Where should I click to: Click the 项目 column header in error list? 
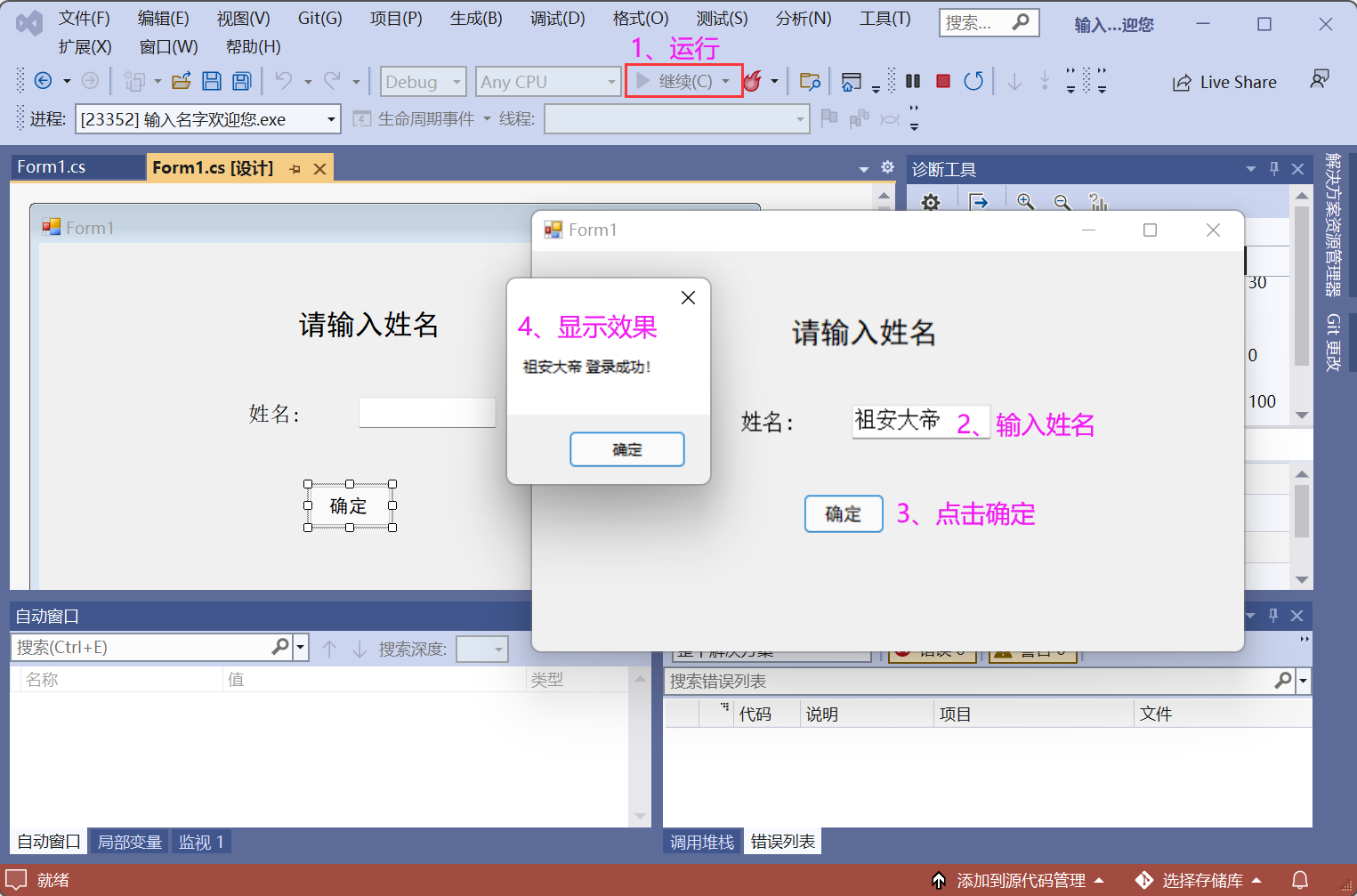[1034, 714]
